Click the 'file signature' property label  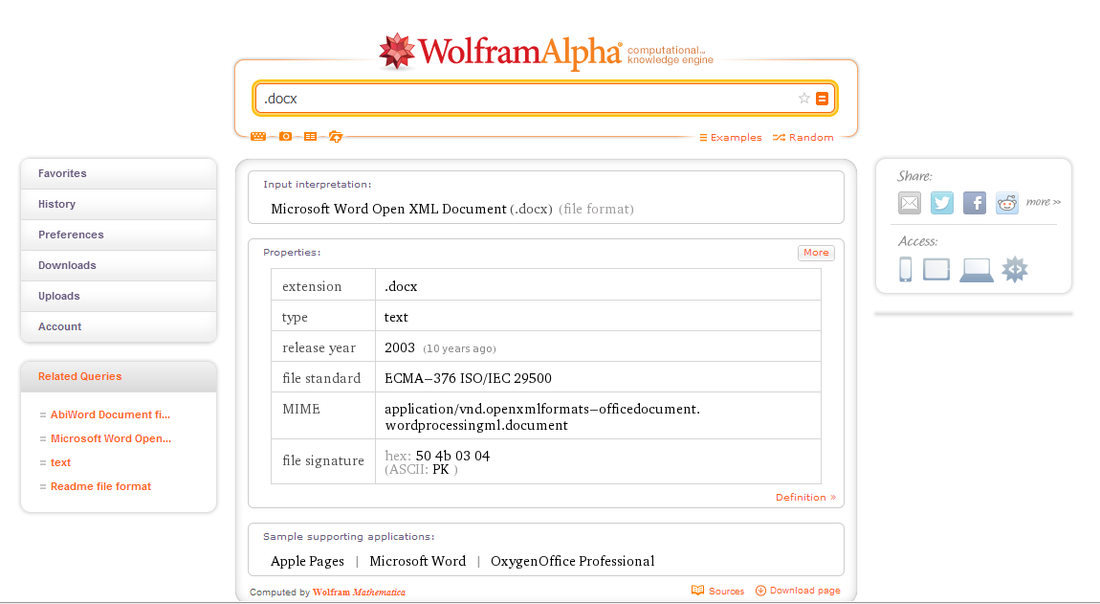pos(323,461)
